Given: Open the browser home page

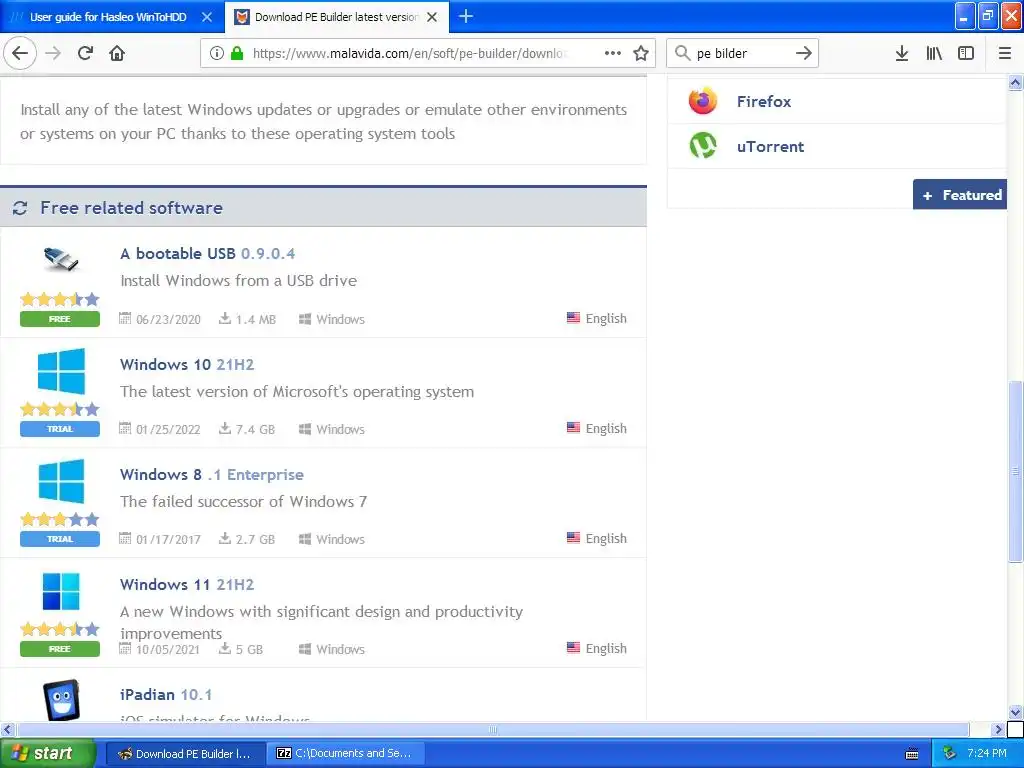Looking at the screenshot, I should tap(117, 53).
